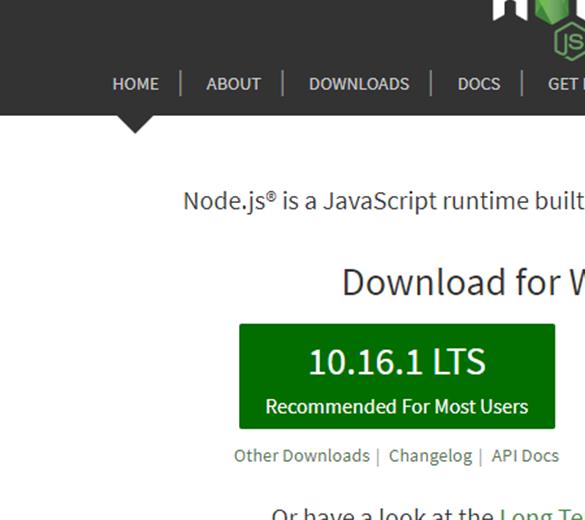Open the Other Downloads link

[302, 456]
